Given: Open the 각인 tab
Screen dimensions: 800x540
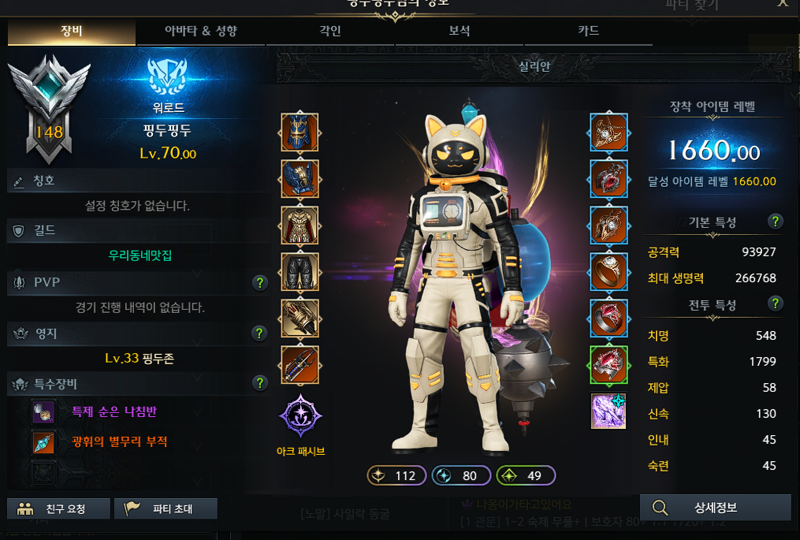Looking at the screenshot, I should click(330, 31).
